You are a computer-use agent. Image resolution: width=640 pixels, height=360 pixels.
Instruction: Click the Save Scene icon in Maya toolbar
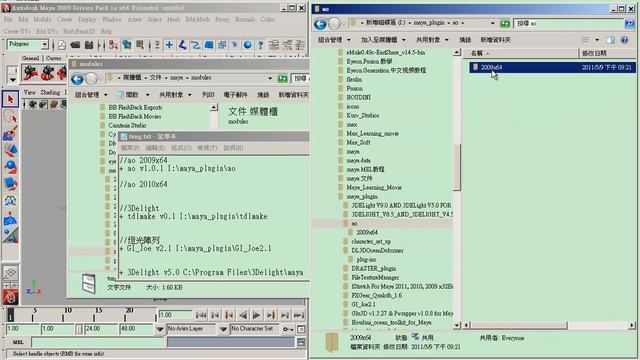89,45
